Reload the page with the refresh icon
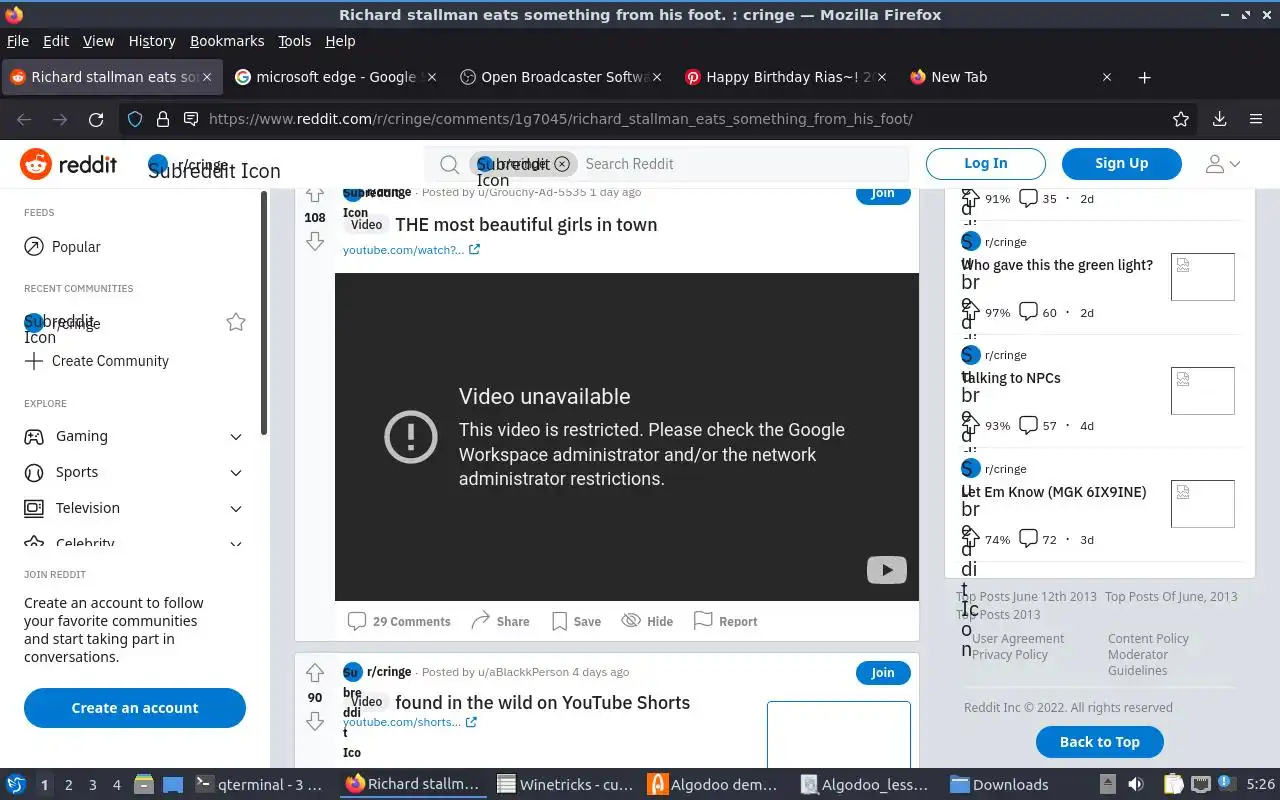1280x800 pixels. pos(96,119)
